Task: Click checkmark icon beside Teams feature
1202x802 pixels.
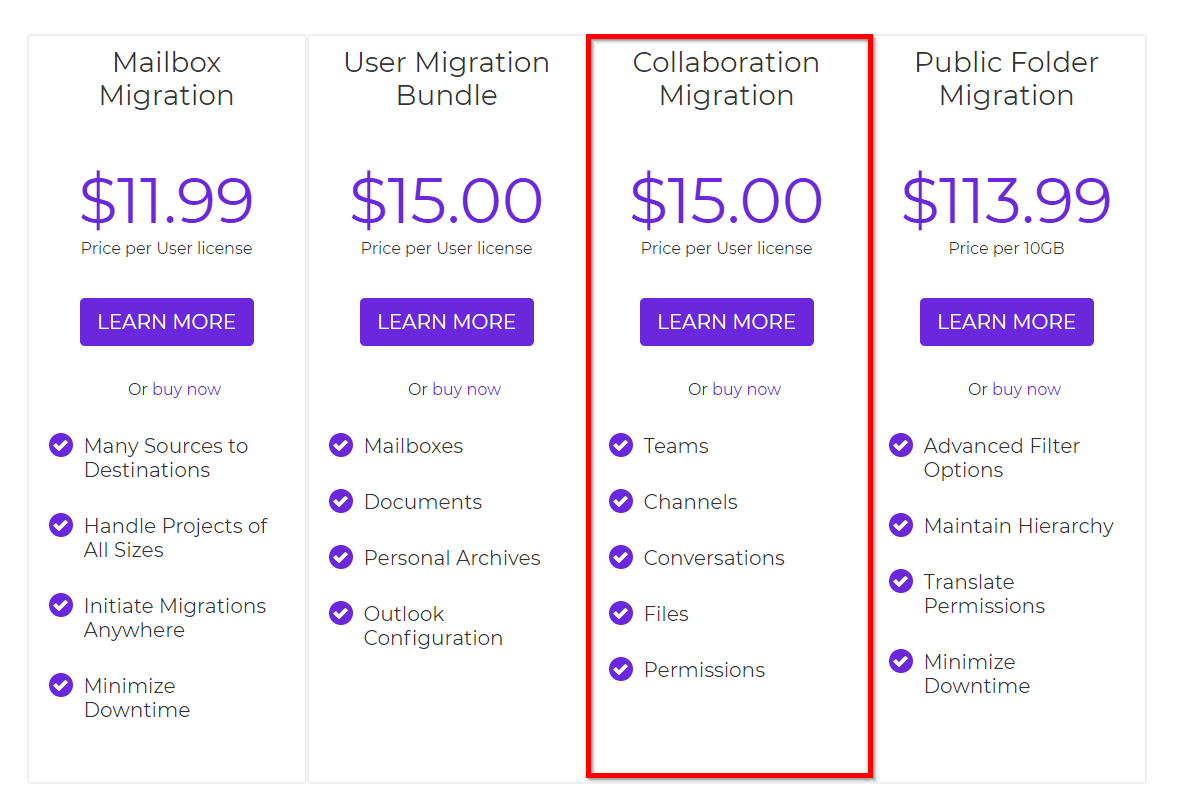Action: click(621, 445)
